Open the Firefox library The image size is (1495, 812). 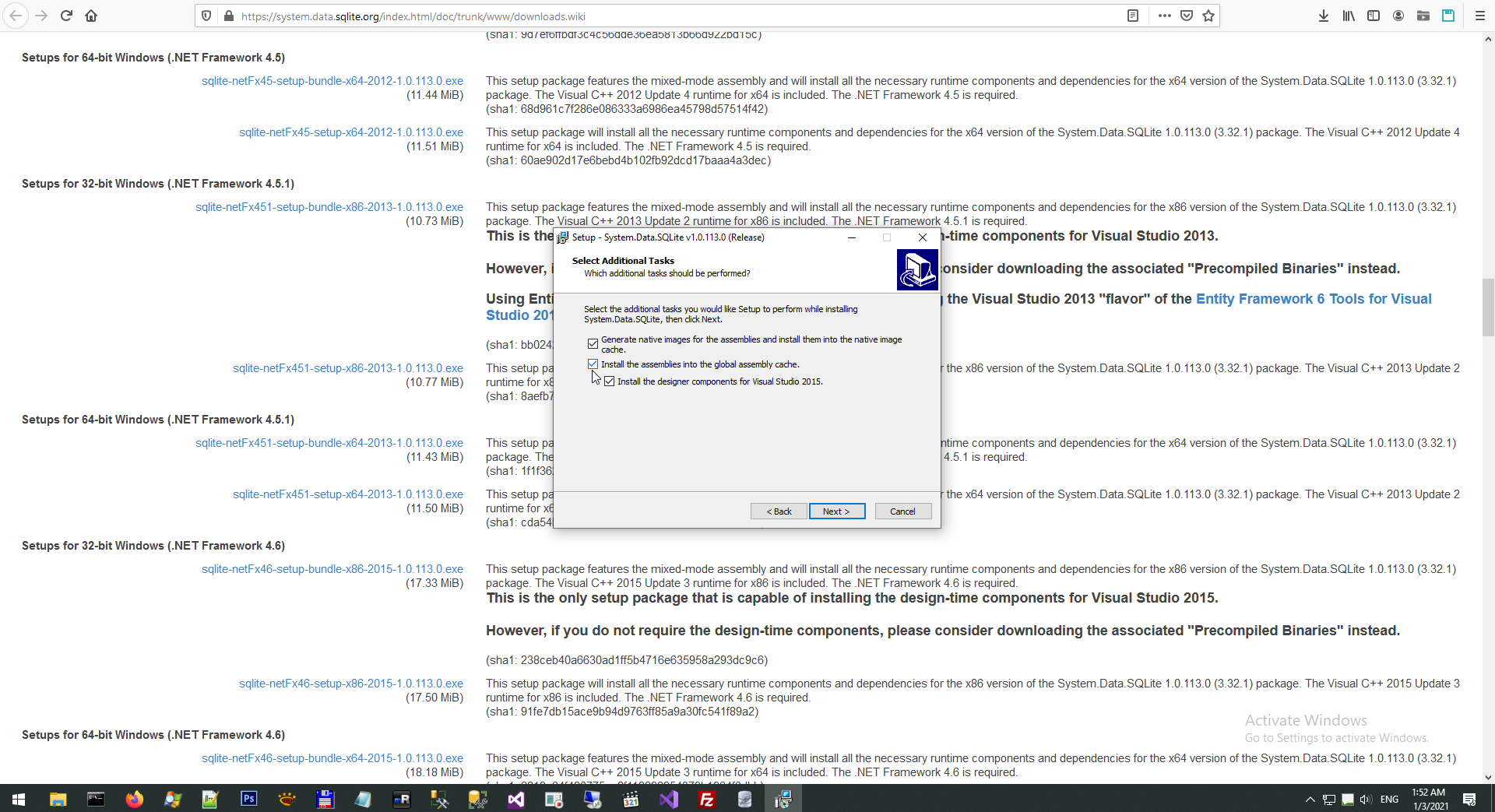[x=1349, y=16]
